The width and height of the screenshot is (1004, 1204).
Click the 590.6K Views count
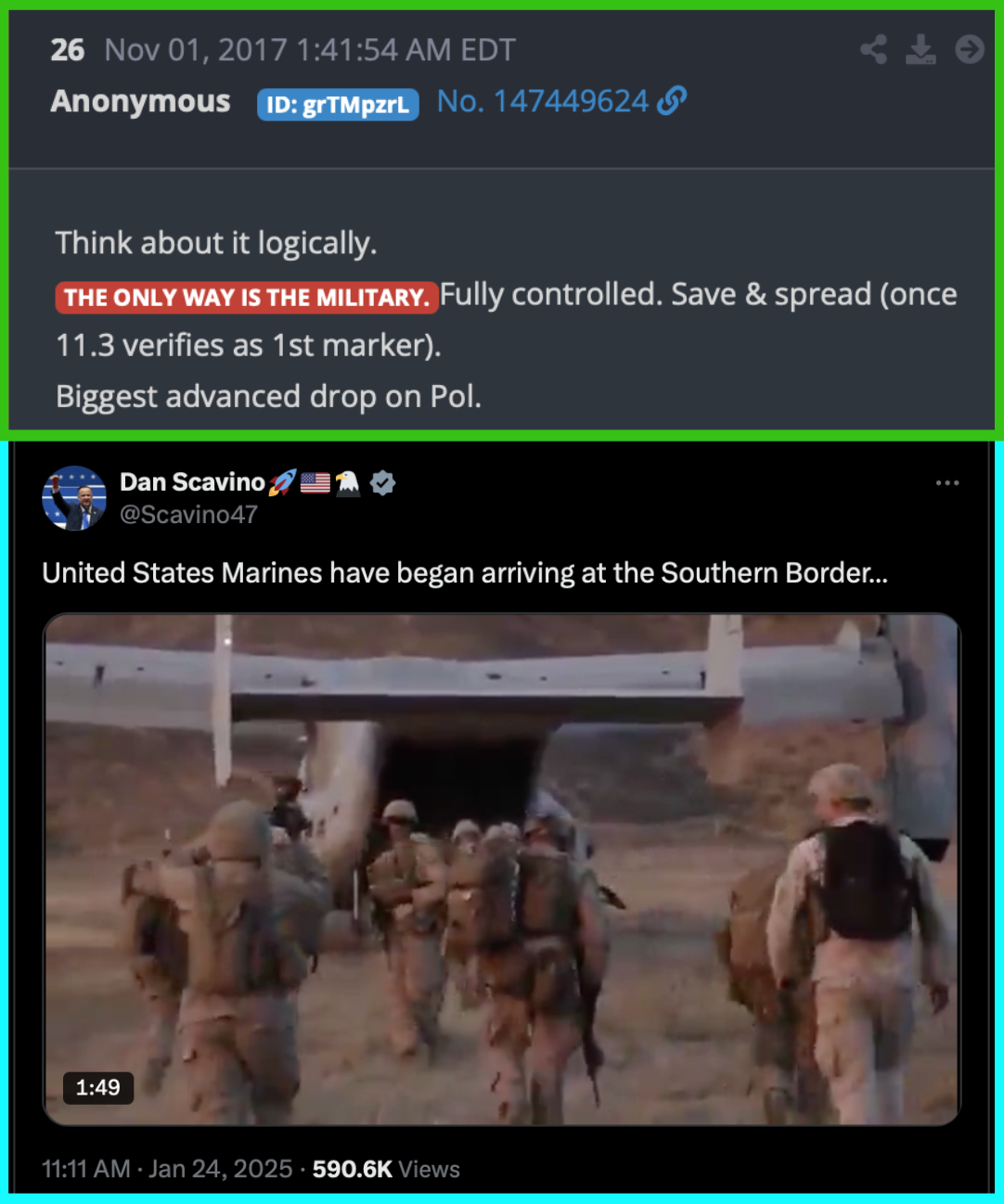[386, 1169]
